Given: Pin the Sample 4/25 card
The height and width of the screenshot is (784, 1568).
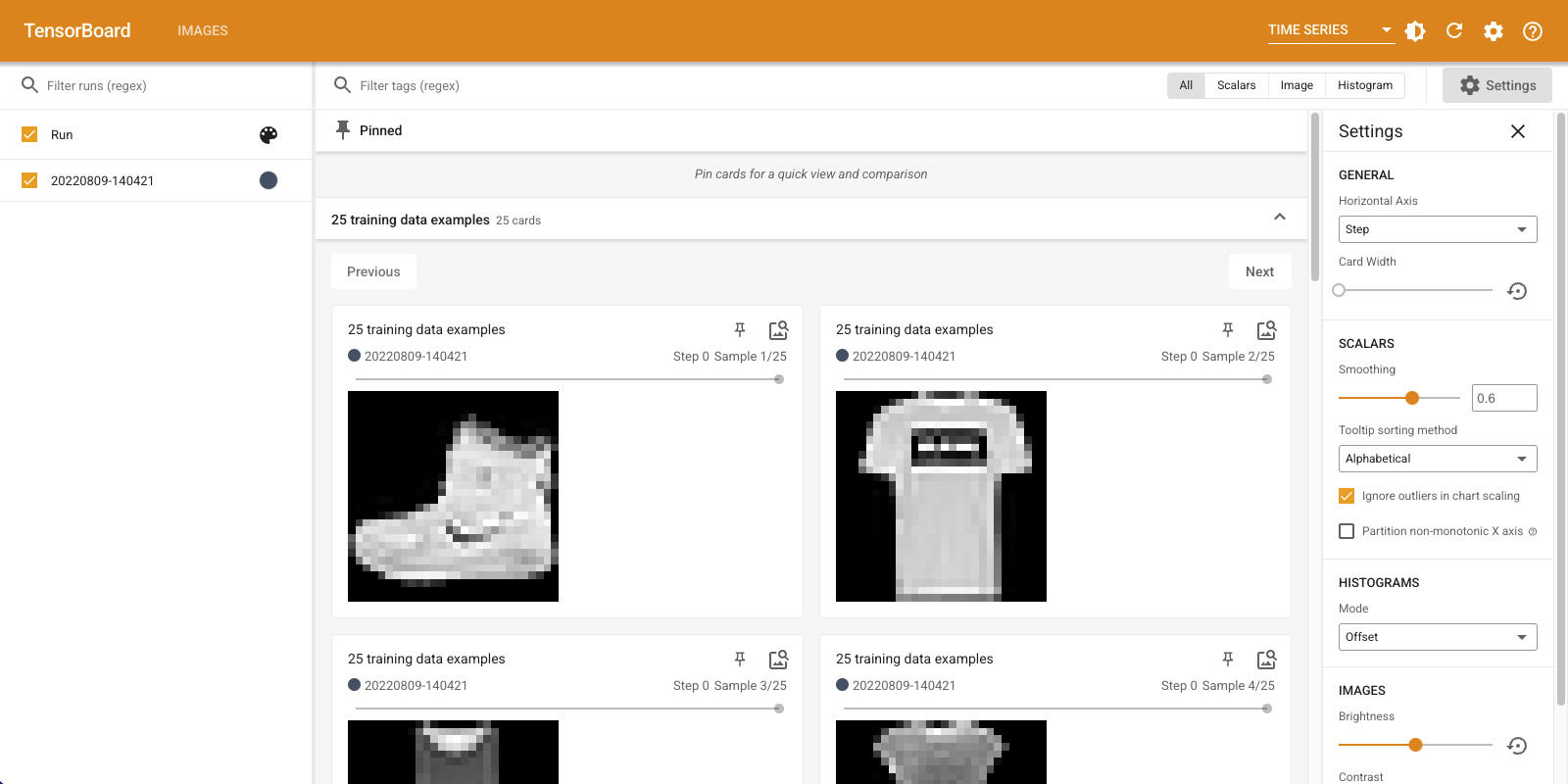Looking at the screenshot, I should click(1228, 660).
